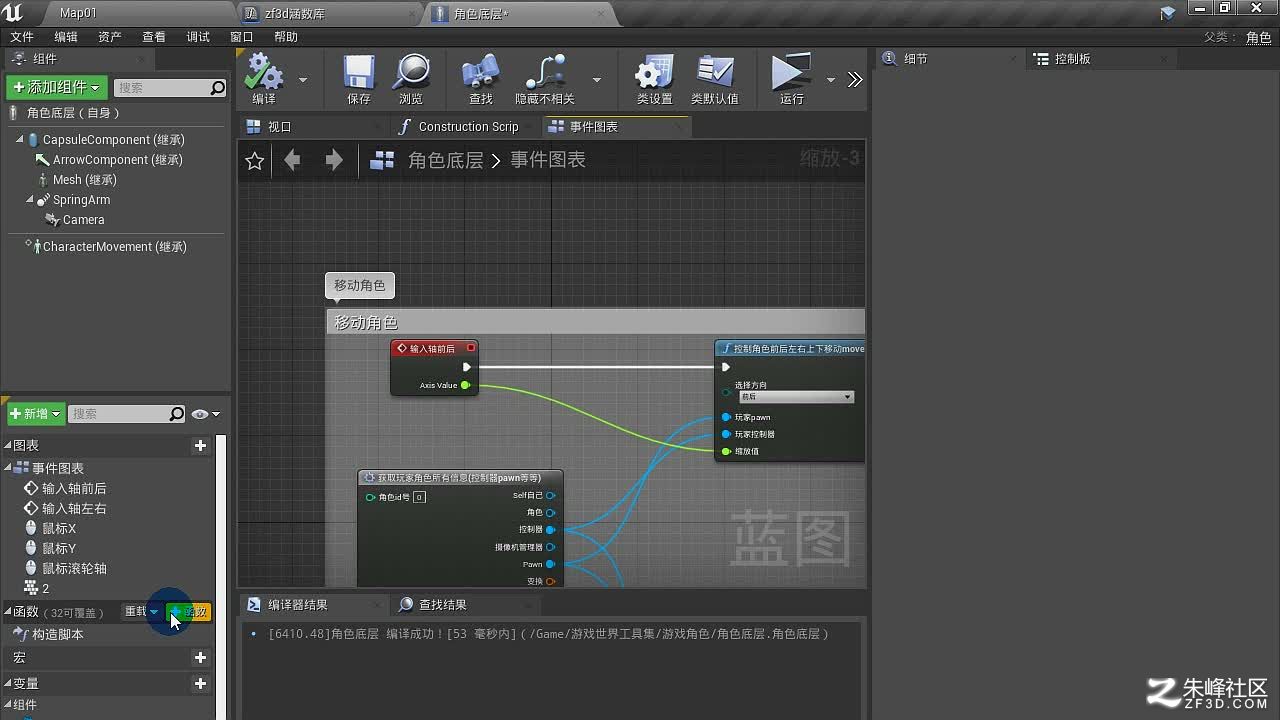The image size is (1280, 720).
Task: Run the game with 运行 button
Action: click(791, 78)
